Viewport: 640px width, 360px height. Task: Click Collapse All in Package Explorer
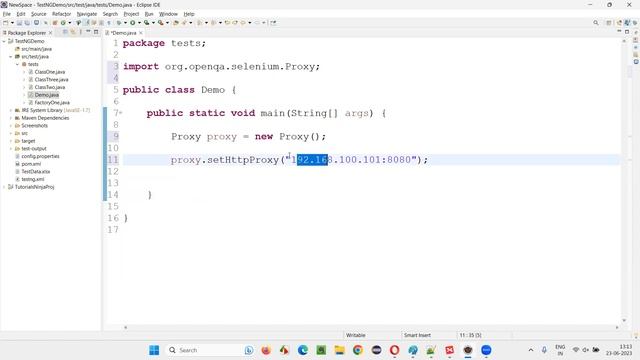[65, 32]
